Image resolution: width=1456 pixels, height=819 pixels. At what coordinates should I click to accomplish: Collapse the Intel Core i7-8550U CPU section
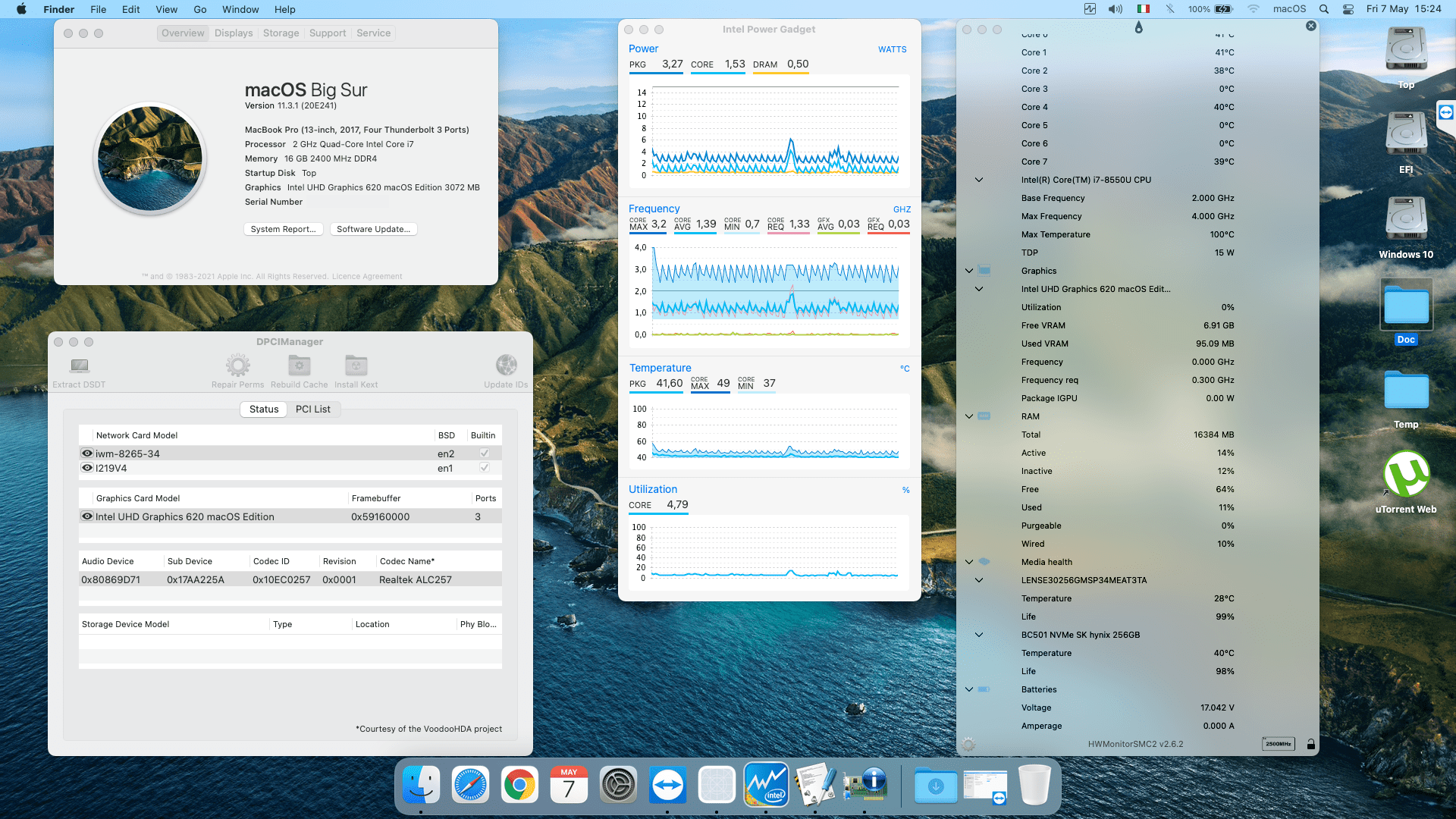coord(979,180)
